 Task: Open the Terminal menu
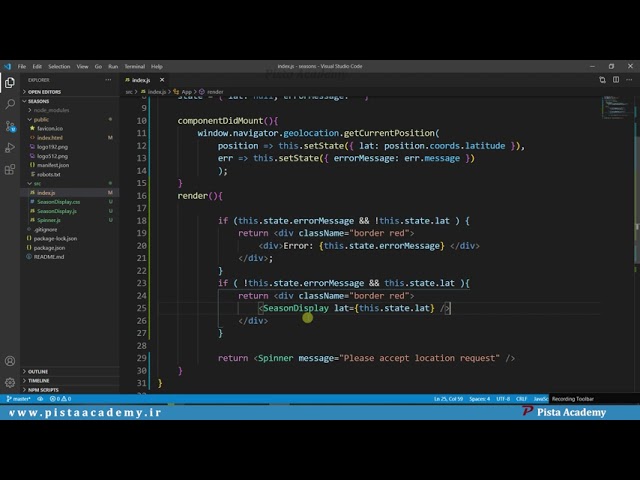coord(135,67)
